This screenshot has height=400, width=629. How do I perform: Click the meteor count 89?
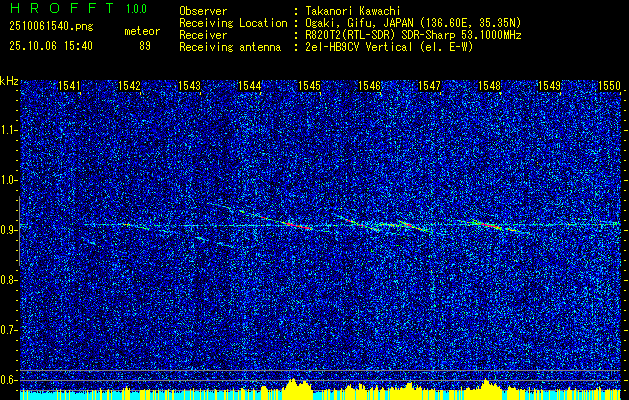[145, 46]
